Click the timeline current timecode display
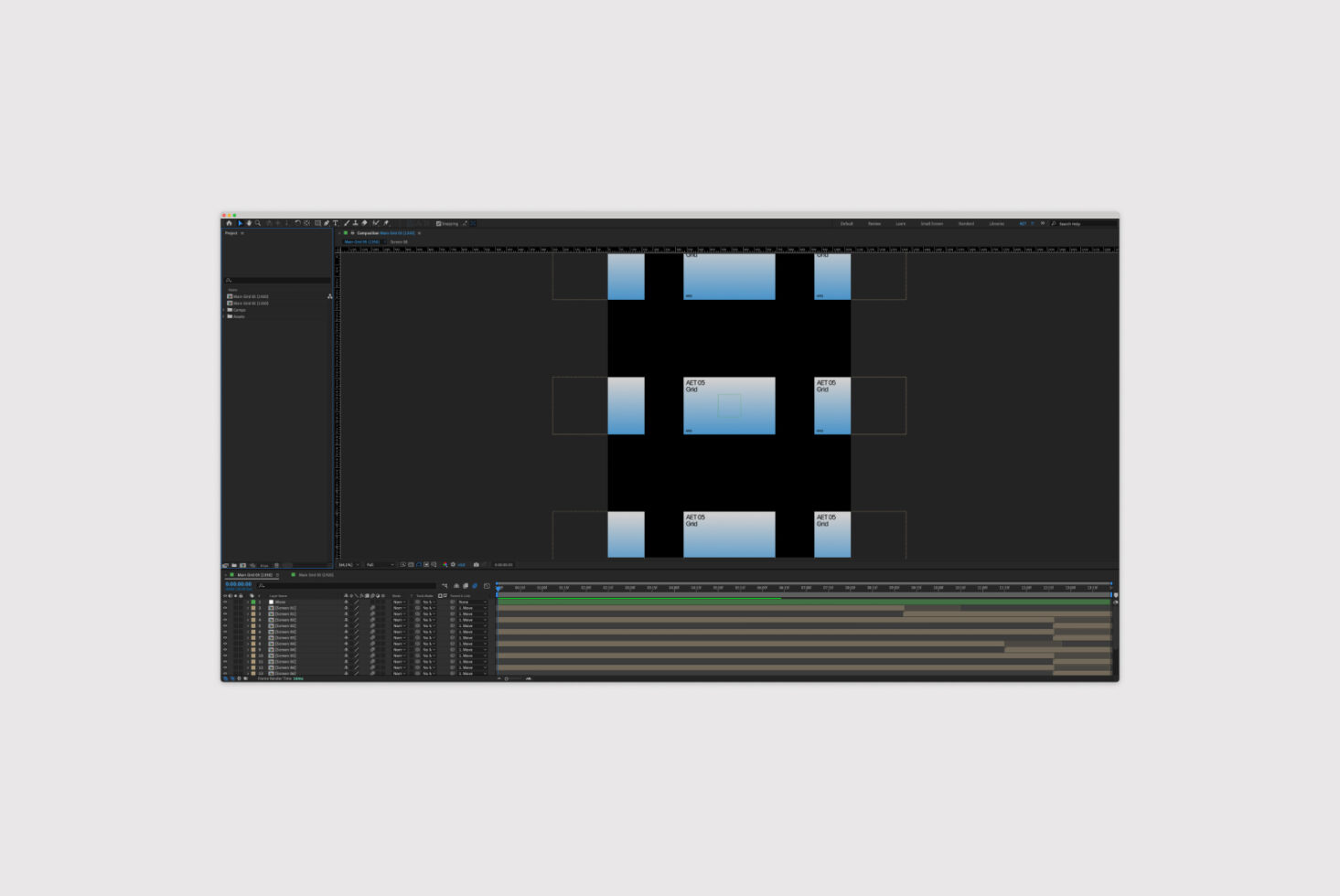The width and height of the screenshot is (1340, 896). [x=239, y=584]
